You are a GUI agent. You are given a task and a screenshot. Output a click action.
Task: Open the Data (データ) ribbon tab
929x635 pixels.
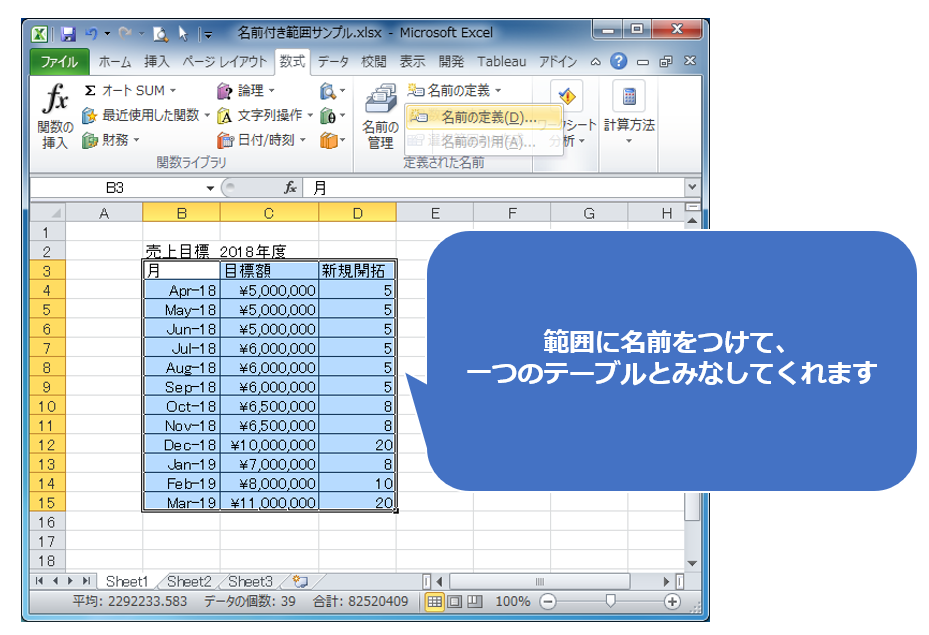(x=333, y=62)
